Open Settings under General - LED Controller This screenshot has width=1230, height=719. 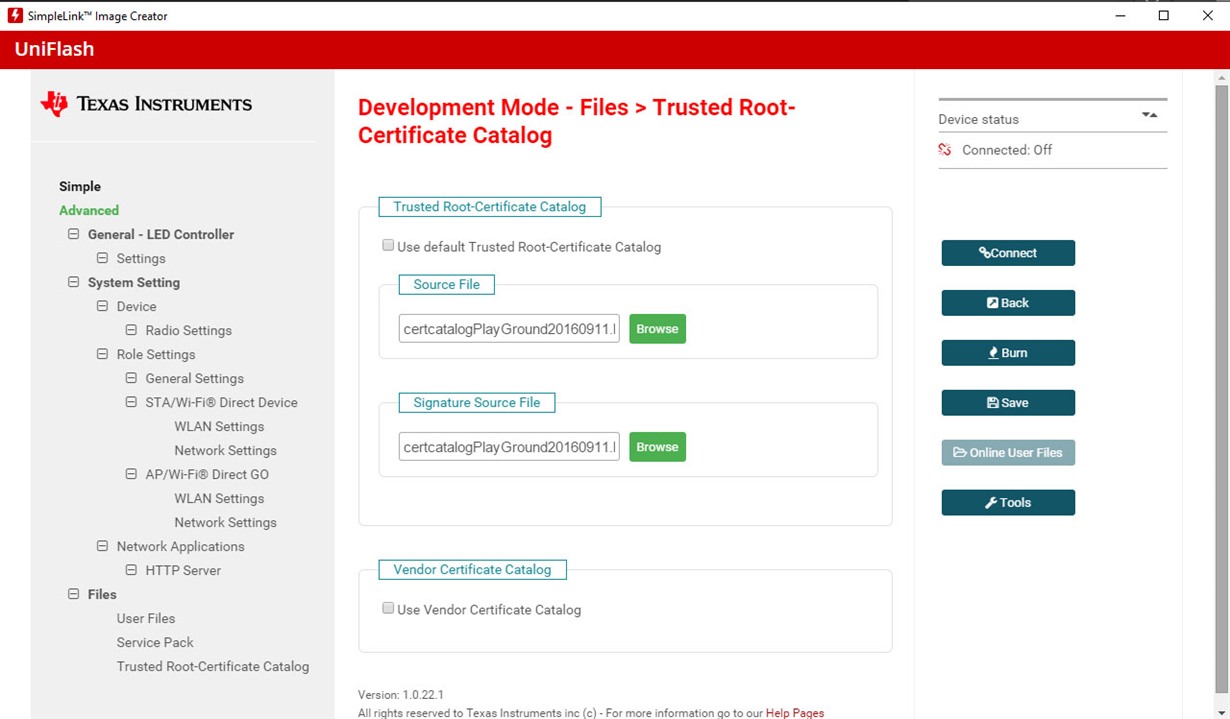point(141,258)
